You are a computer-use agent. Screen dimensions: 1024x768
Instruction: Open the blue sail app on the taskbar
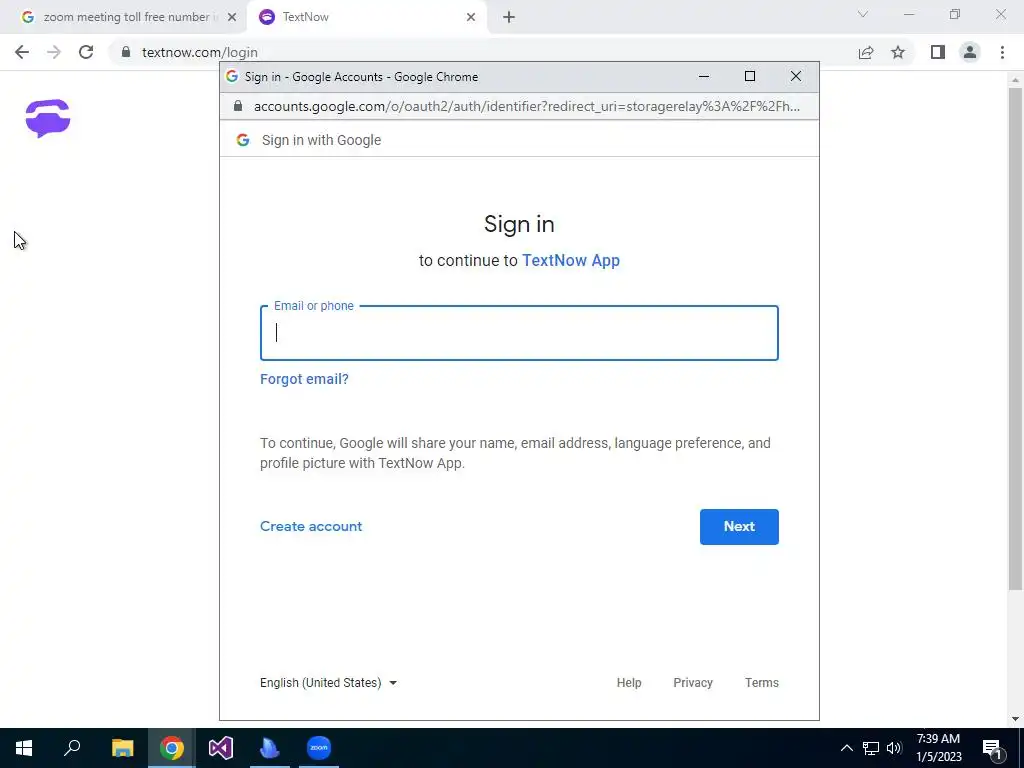click(x=270, y=748)
